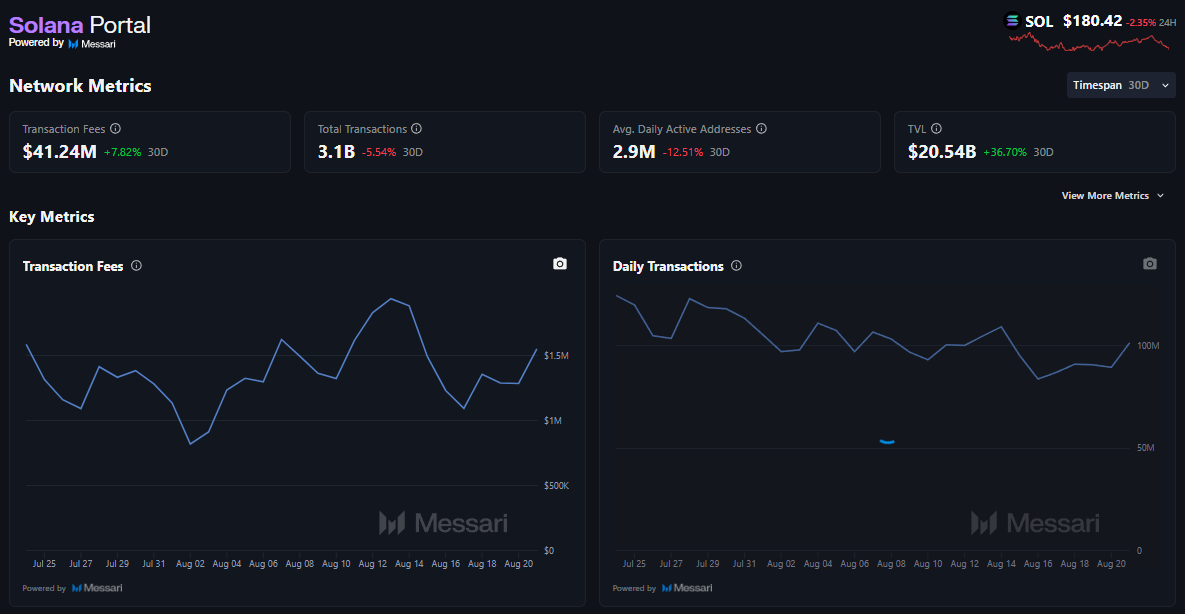This screenshot has width=1185, height=614.
Task: Click the SOL 24H price sparkline
Action: [x=1089, y=42]
